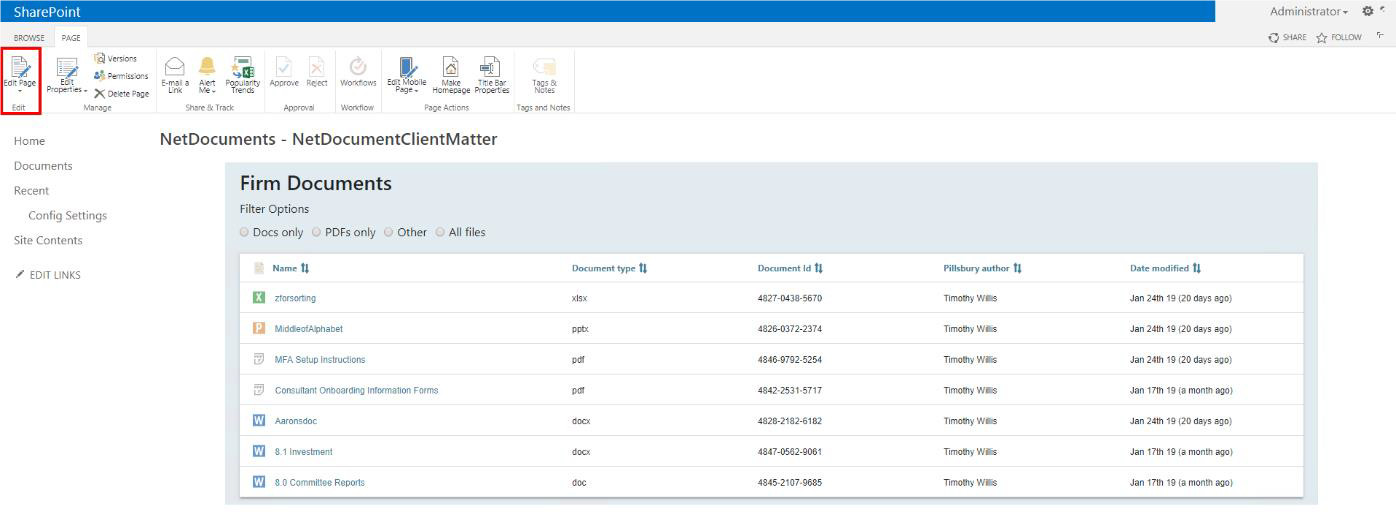Open the 8.0 Committee Reports document
Viewport: 1396px width, 531px height.
coord(319,483)
